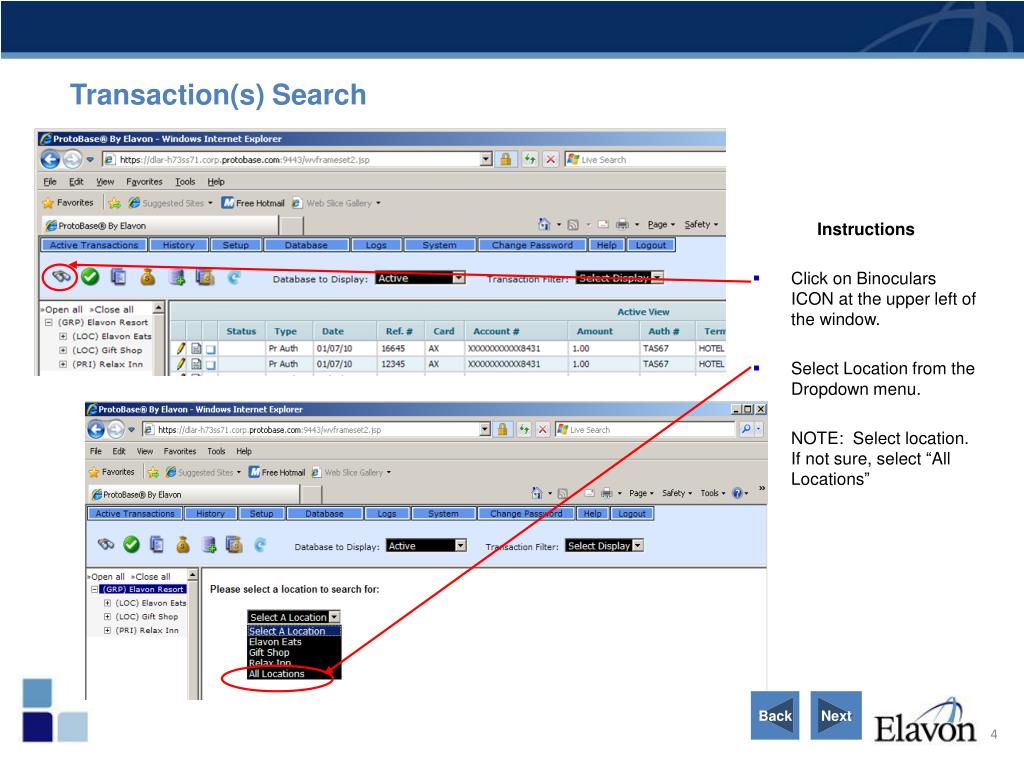The height and width of the screenshot is (768, 1024).
Task: Open Database to Display dropdown in upper window
Action: click(x=459, y=278)
